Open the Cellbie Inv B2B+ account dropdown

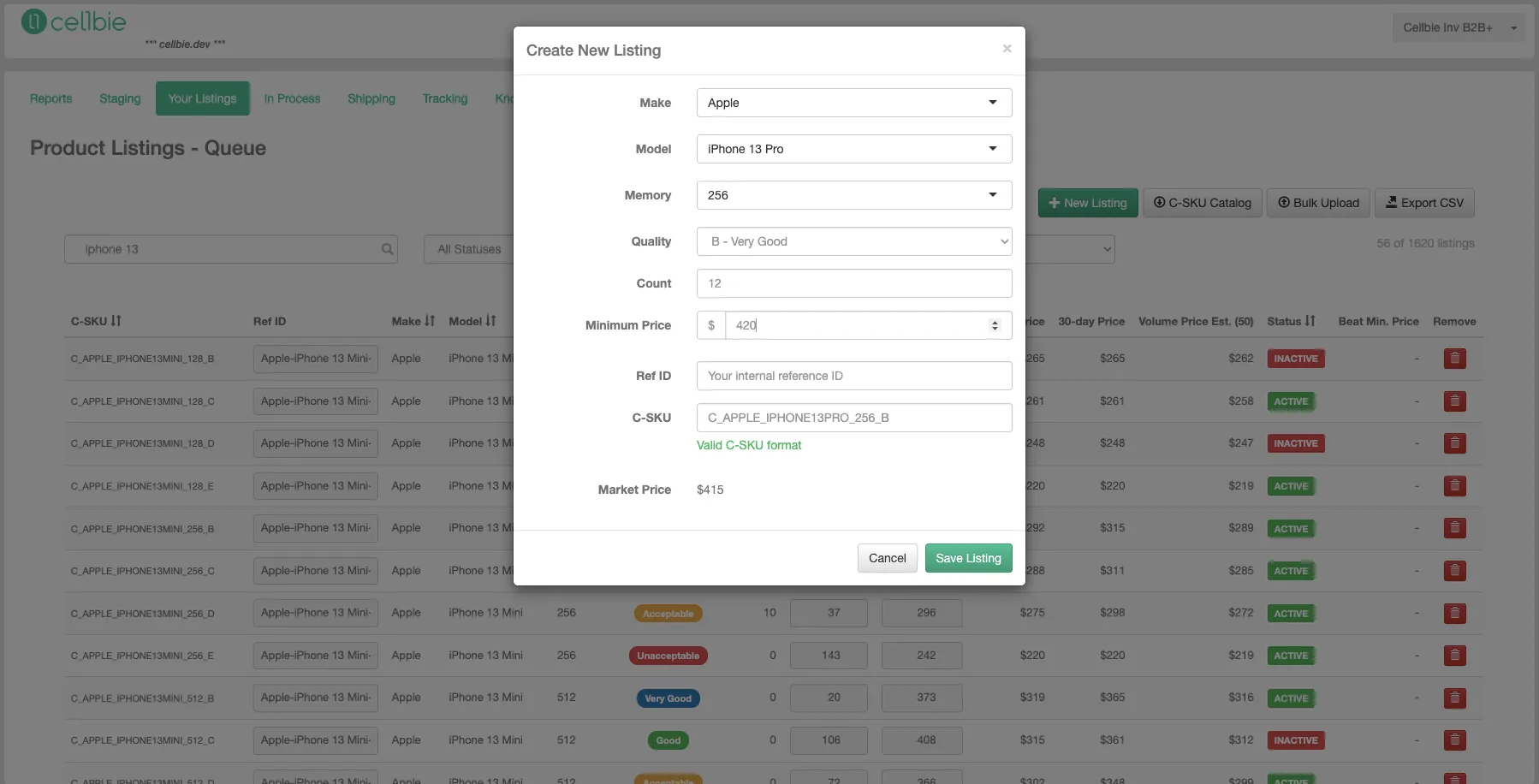(x=1459, y=28)
